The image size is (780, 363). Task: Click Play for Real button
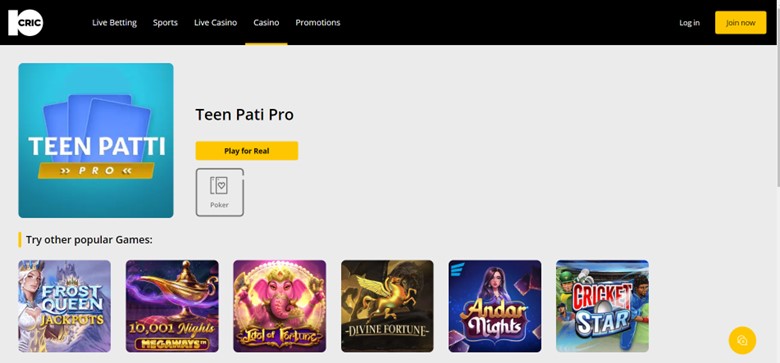point(247,151)
